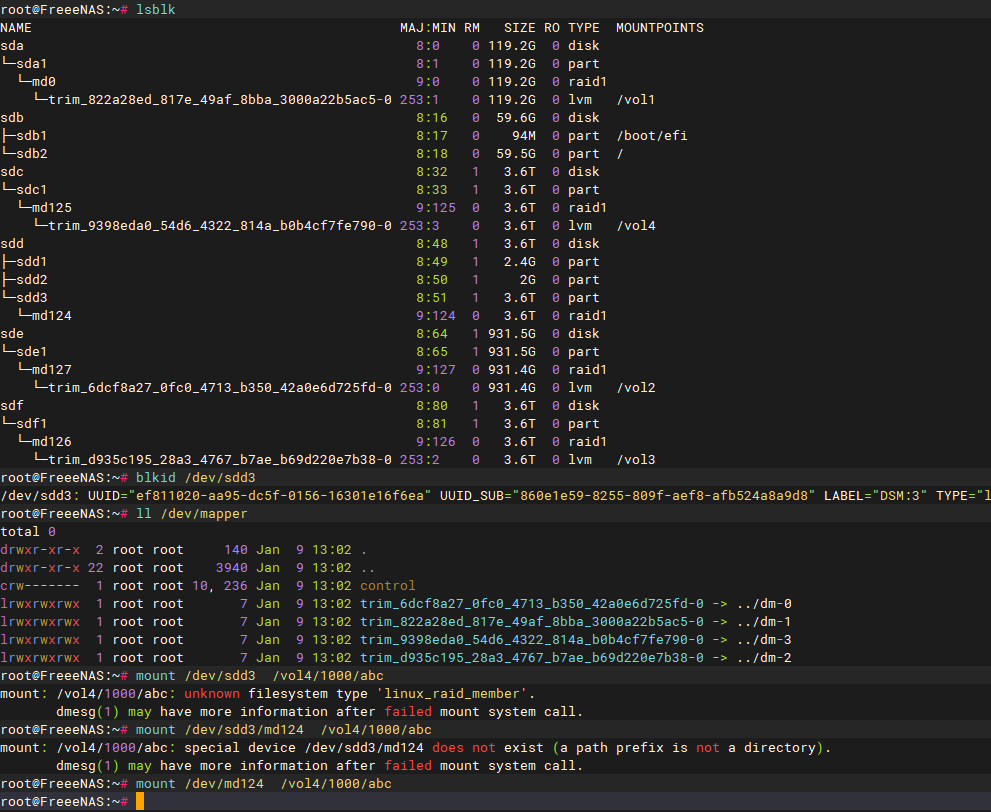Click 'does not' in the mount error
This screenshot has height=812, width=991.
click(x=464, y=748)
